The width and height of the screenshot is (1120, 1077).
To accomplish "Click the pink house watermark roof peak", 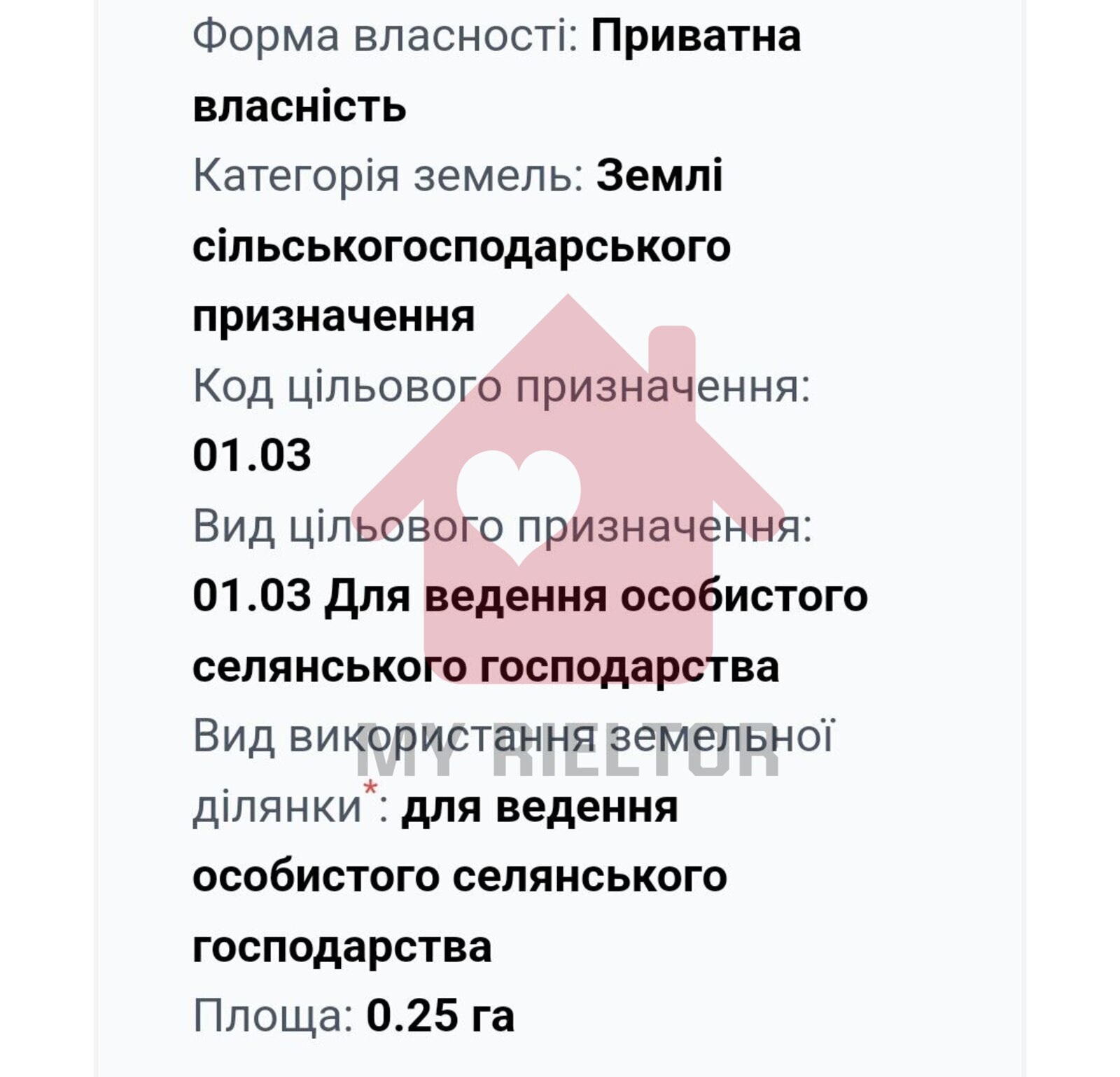I will [x=568, y=307].
